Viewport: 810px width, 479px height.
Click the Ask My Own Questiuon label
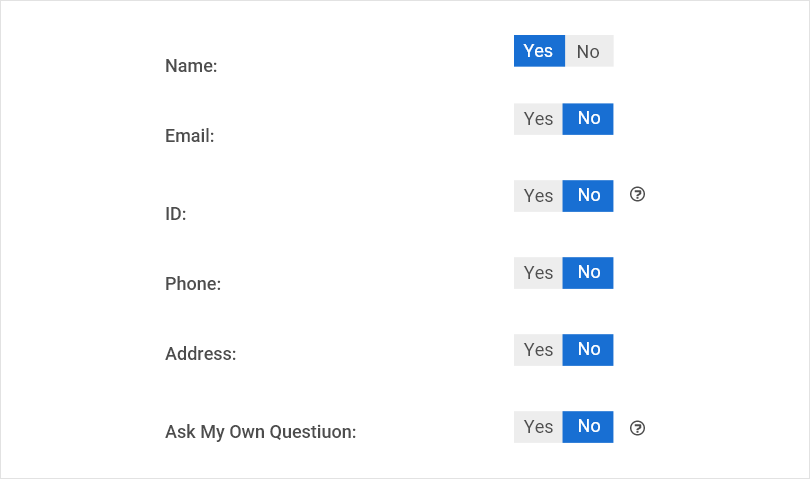coord(260,433)
